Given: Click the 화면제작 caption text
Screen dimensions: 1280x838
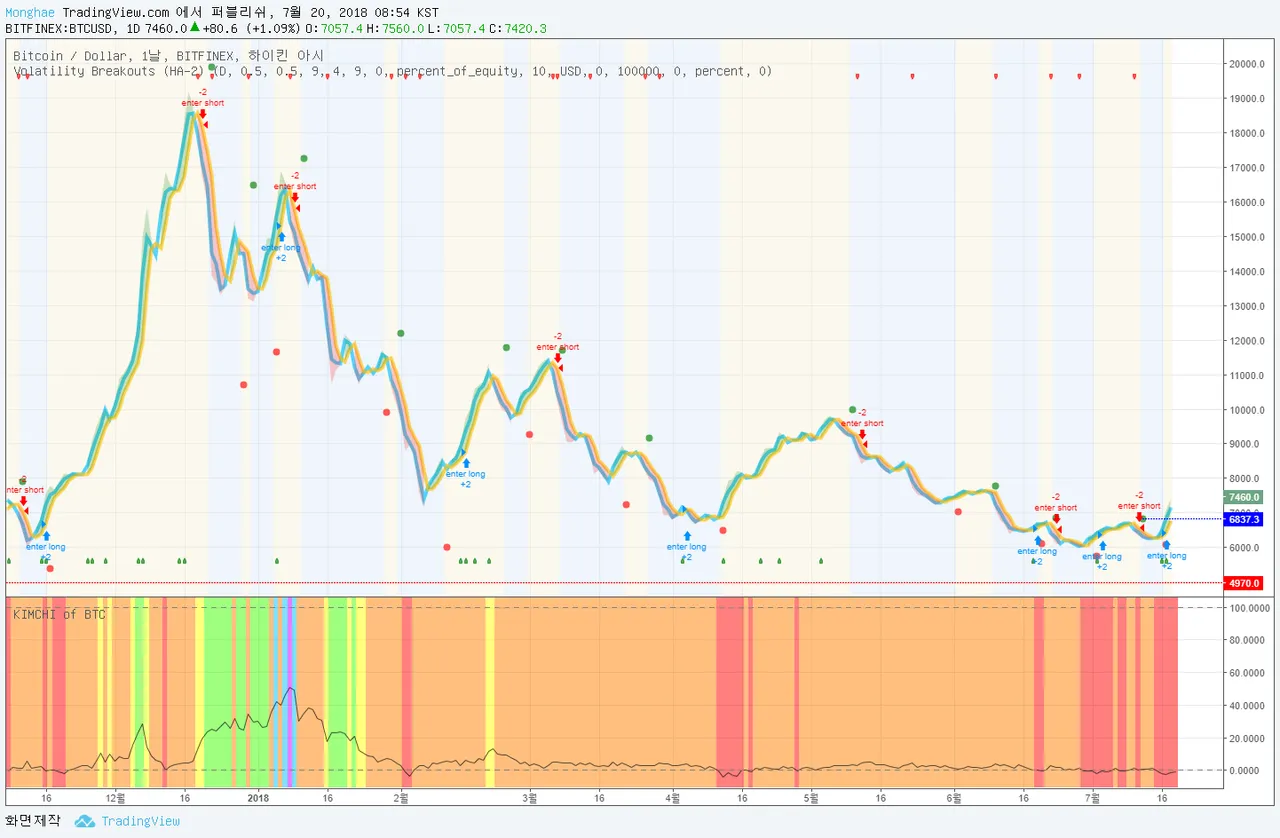Looking at the screenshot, I should [x=34, y=821].
